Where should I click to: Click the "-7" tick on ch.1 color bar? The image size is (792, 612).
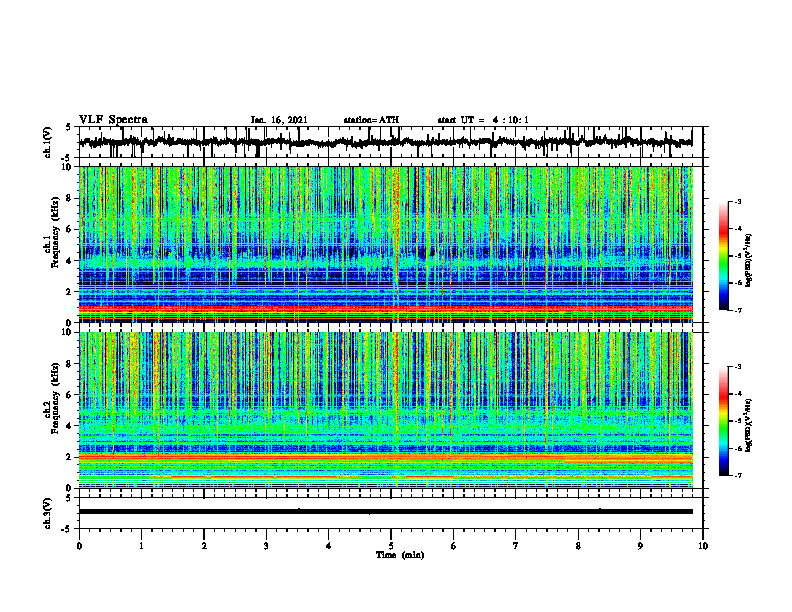click(x=738, y=310)
